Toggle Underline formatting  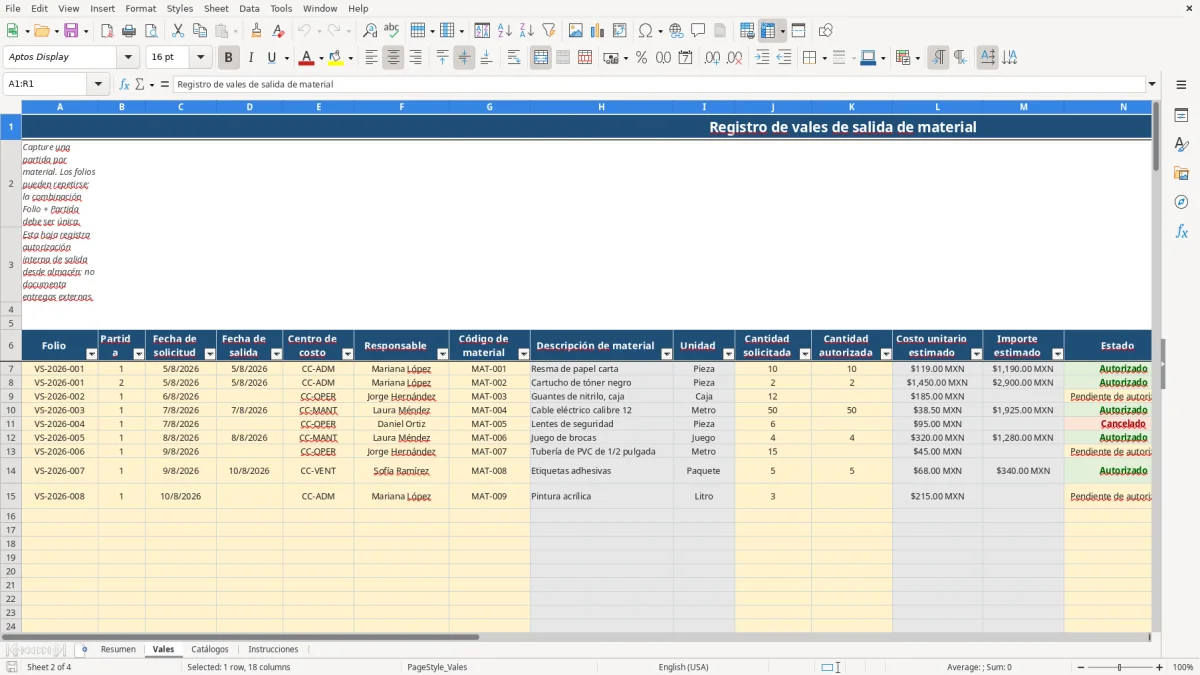271,57
